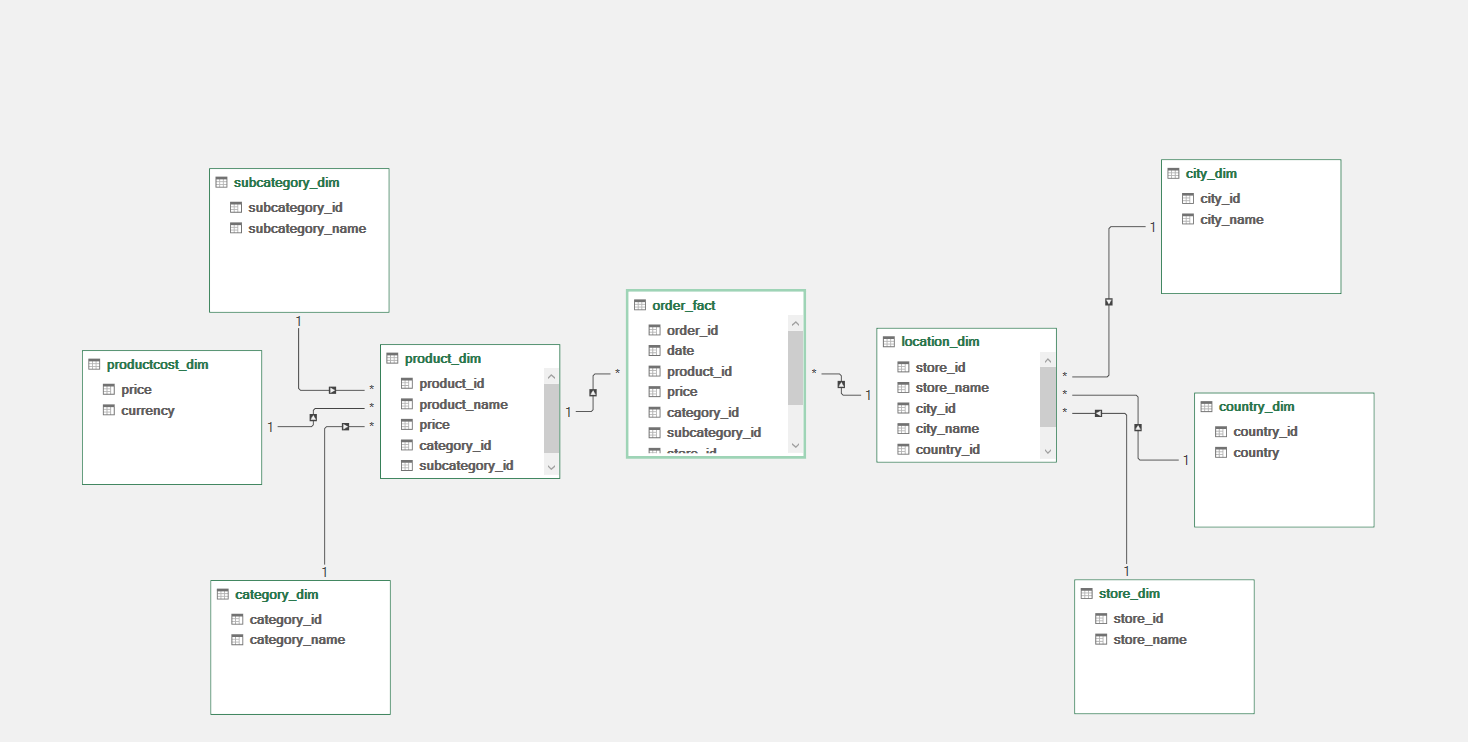Click the field icon next to date in order_fact

point(652,350)
